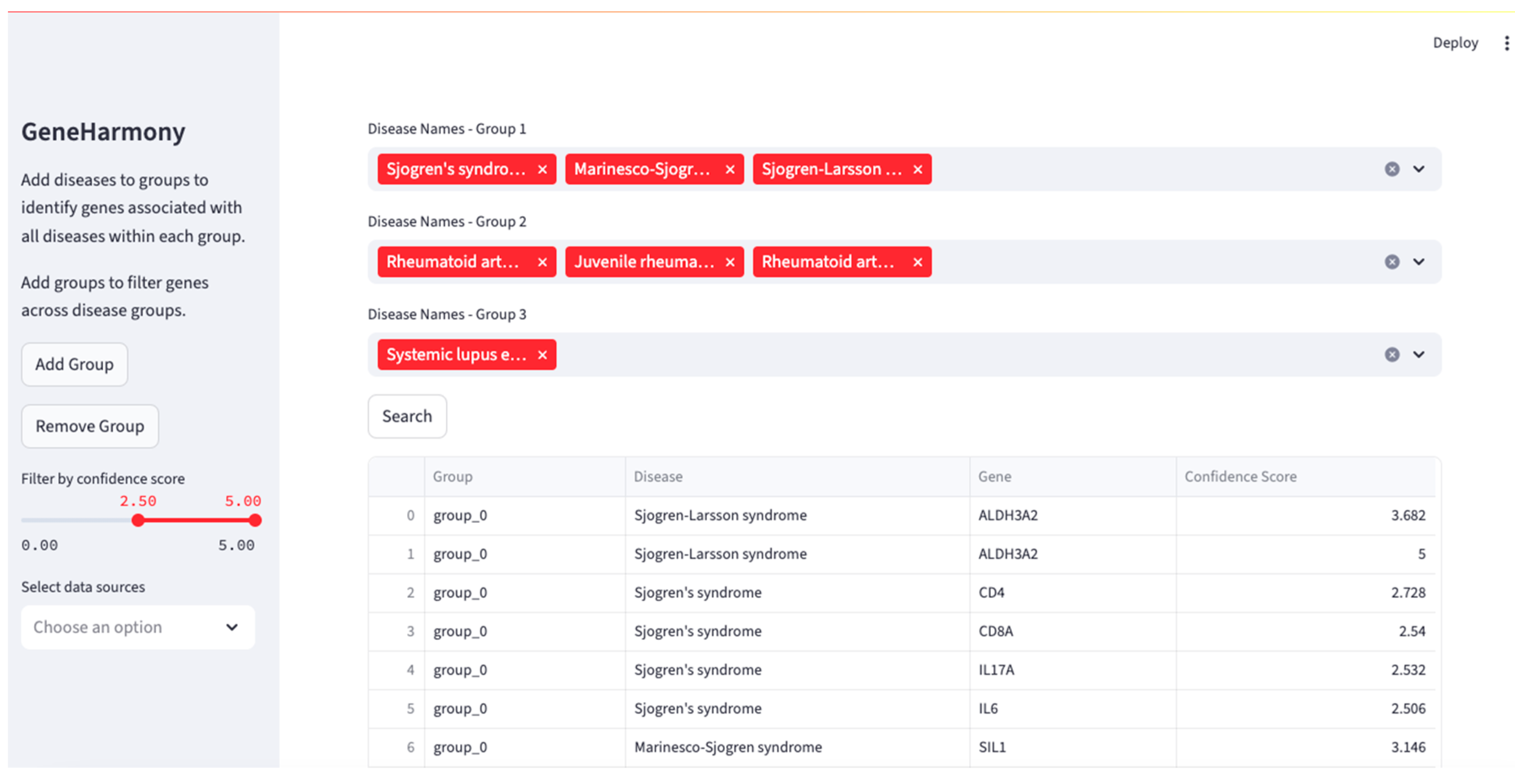Remove the Juvenile rheumatoid tag from Group 2
Image resolution: width=1515 pixels, height=784 pixels.
pyautogui.click(x=730, y=262)
